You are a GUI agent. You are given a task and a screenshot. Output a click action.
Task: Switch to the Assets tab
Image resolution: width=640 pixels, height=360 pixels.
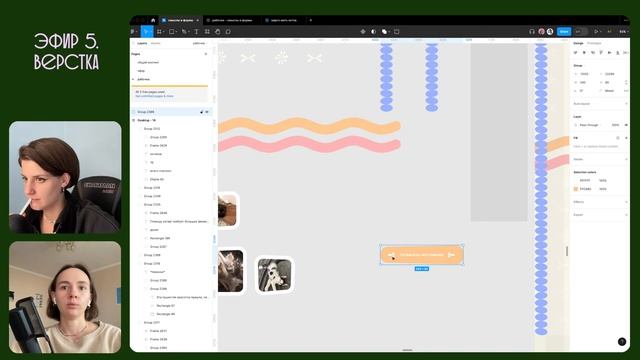156,43
